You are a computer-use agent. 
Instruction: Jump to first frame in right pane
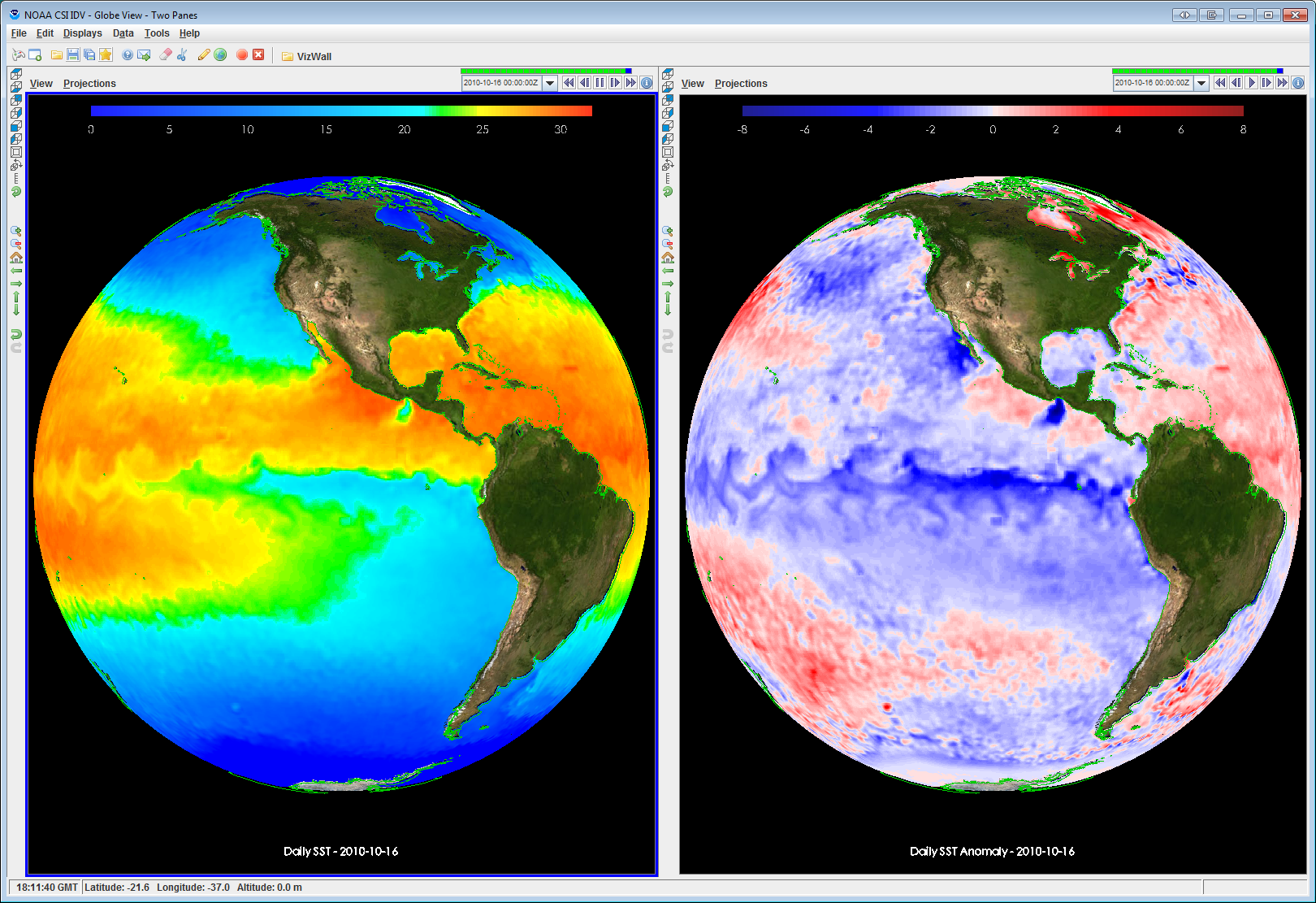pyautogui.click(x=1220, y=83)
